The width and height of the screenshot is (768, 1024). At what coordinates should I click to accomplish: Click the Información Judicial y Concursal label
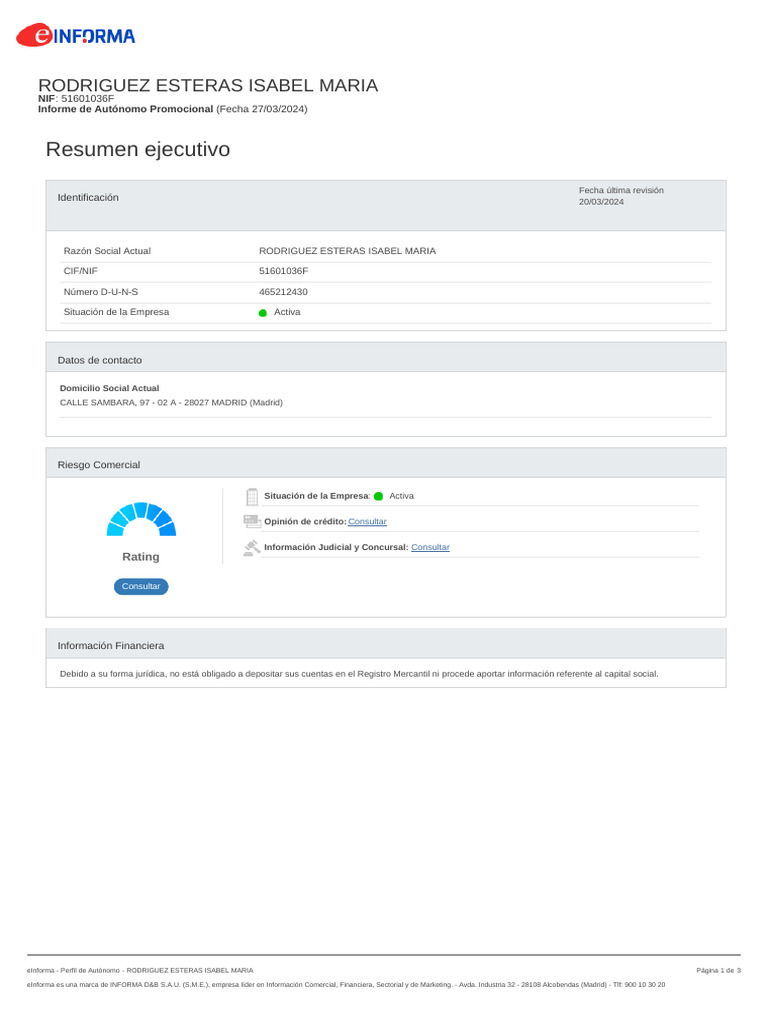tap(336, 547)
